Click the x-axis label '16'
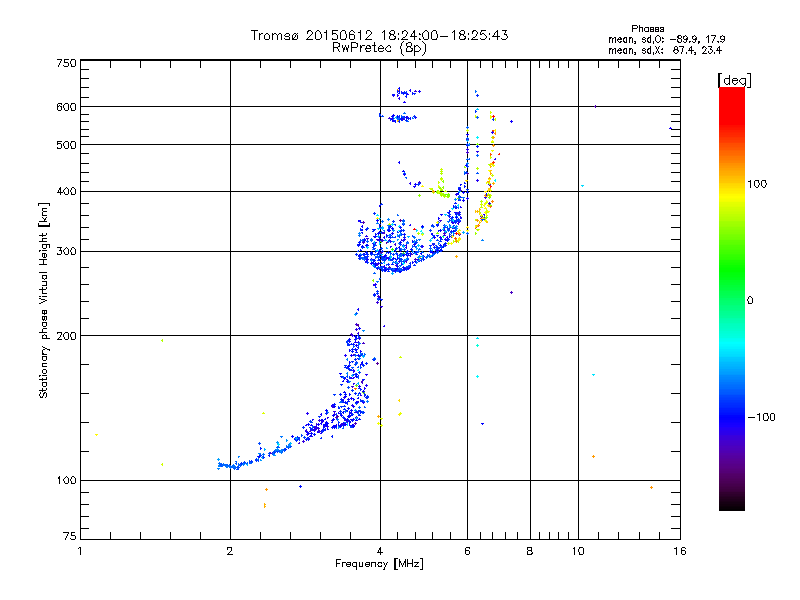Image resolution: width=800 pixels, height=600 pixels. [680, 551]
